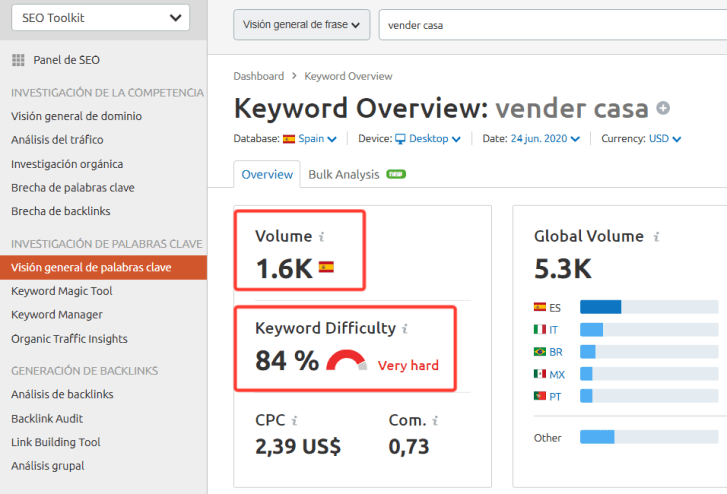Click the new badge on Bulk Analysis
The image size is (727, 494).
point(396,174)
